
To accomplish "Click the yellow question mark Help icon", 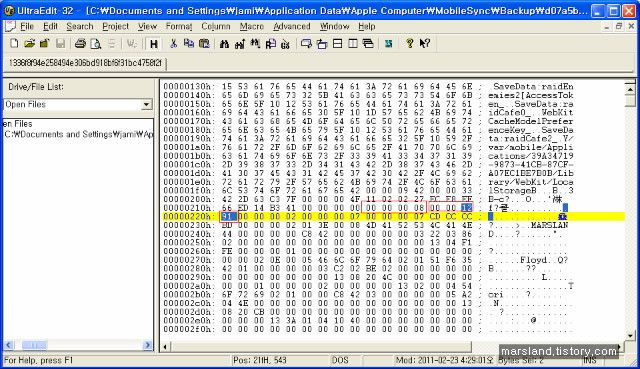I will (409, 43).
